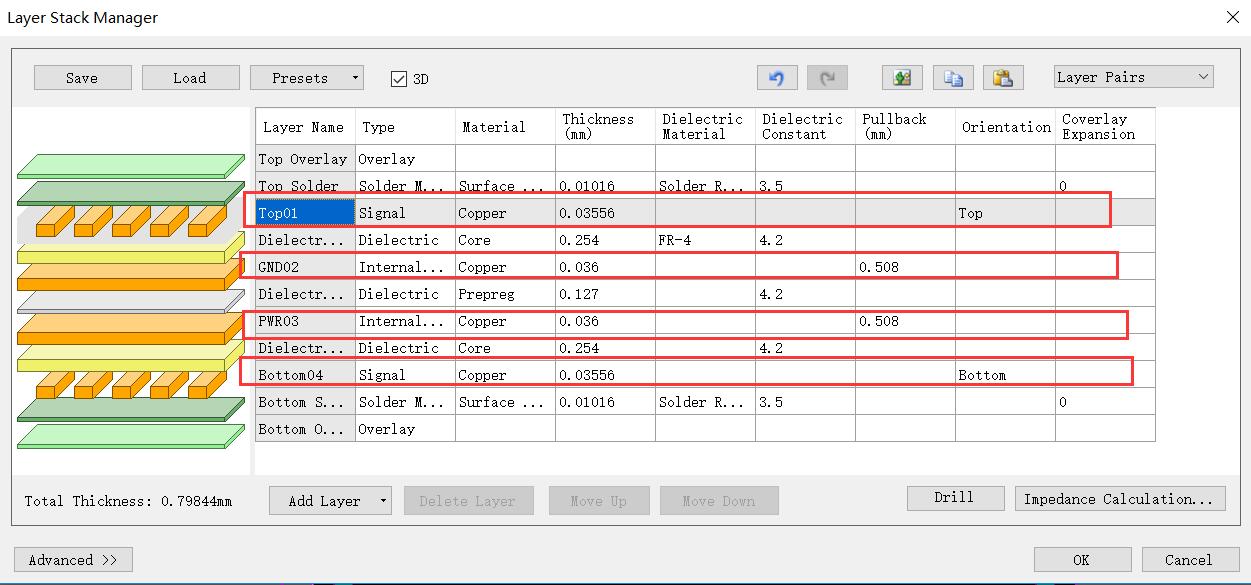Open Impedance Calculation dialog
1251x585 pixels.
(x=1120, y=498)
